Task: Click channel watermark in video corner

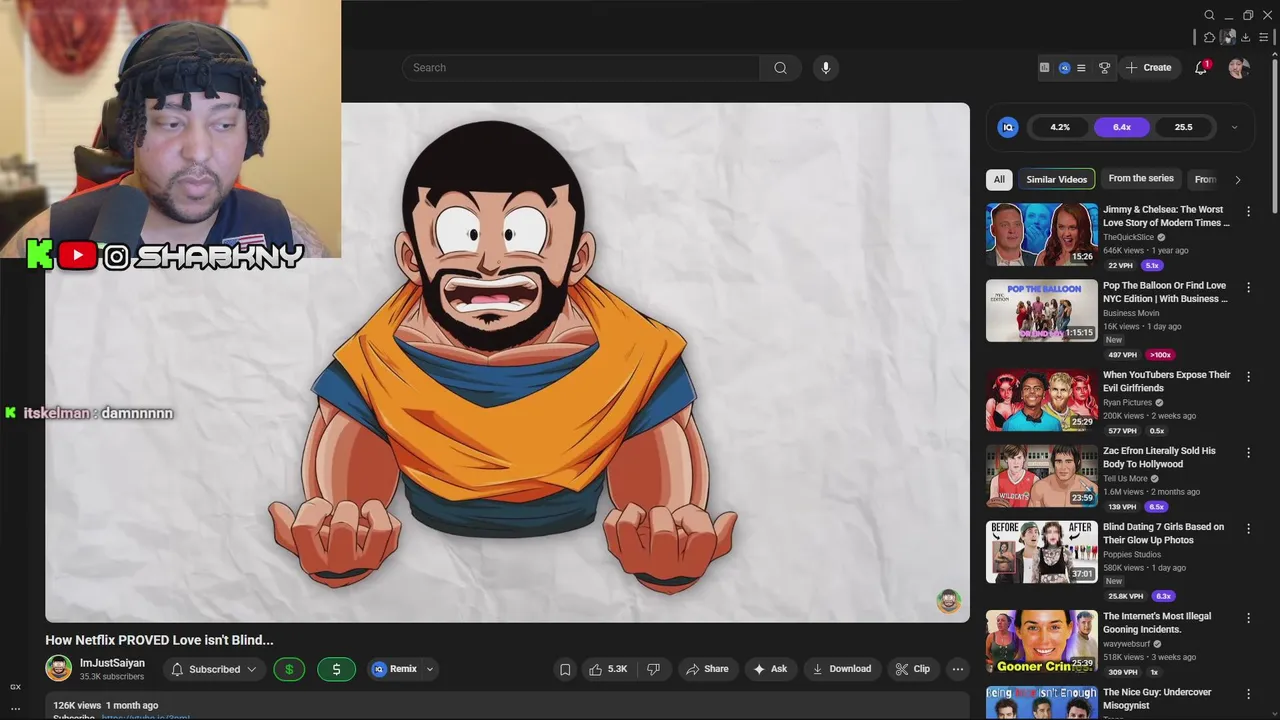Action: point(948,601)
